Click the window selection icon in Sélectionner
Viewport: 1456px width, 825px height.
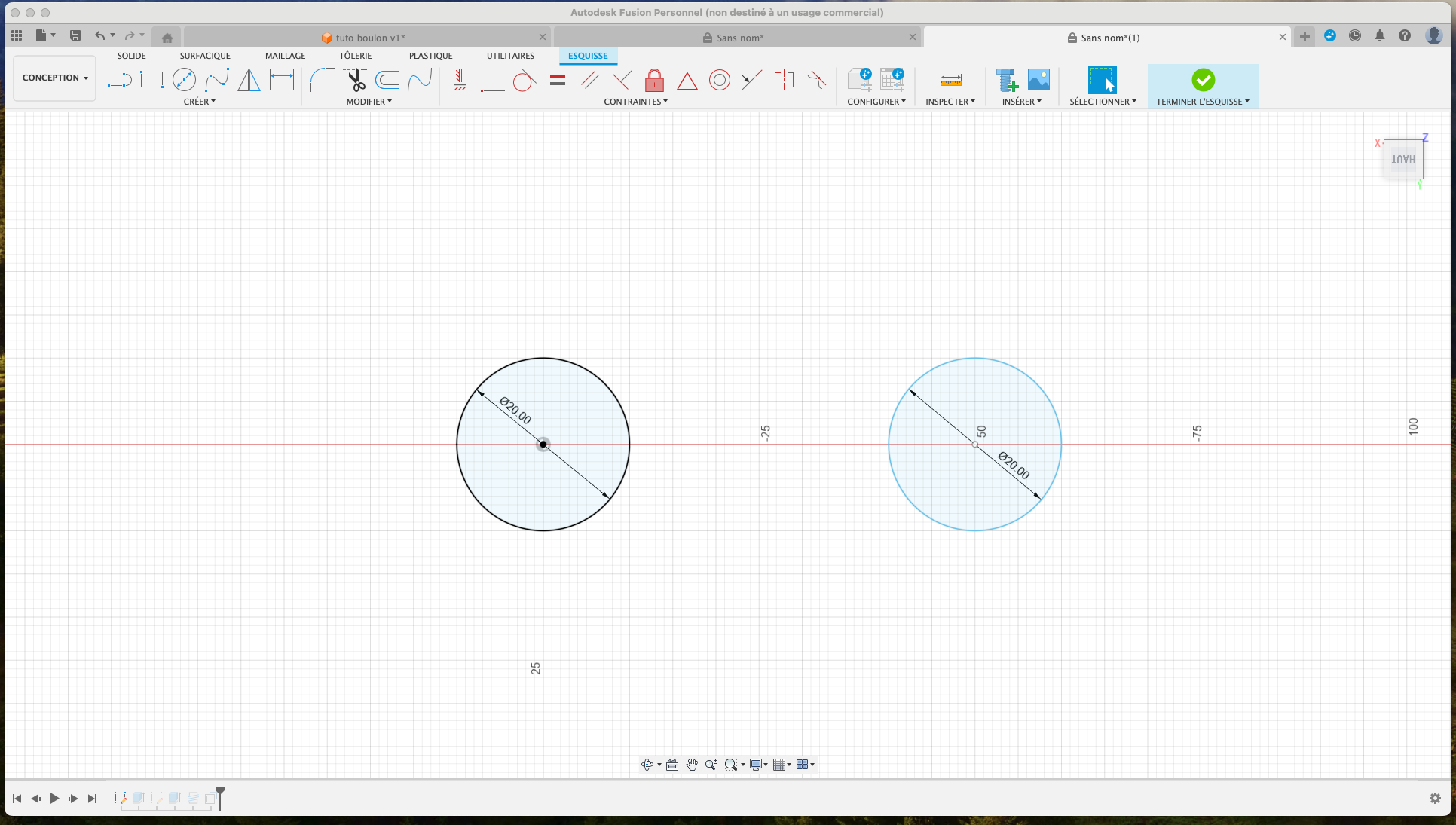(1102, 80)
